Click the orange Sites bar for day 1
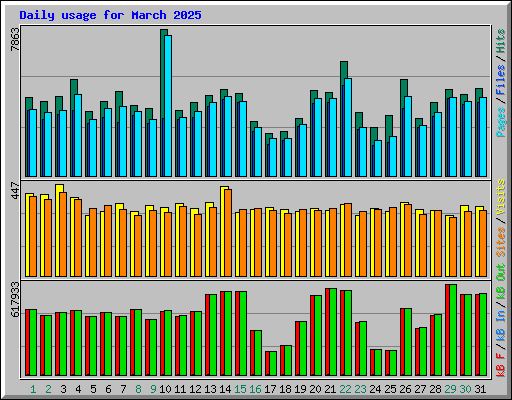 coord(33,236)
